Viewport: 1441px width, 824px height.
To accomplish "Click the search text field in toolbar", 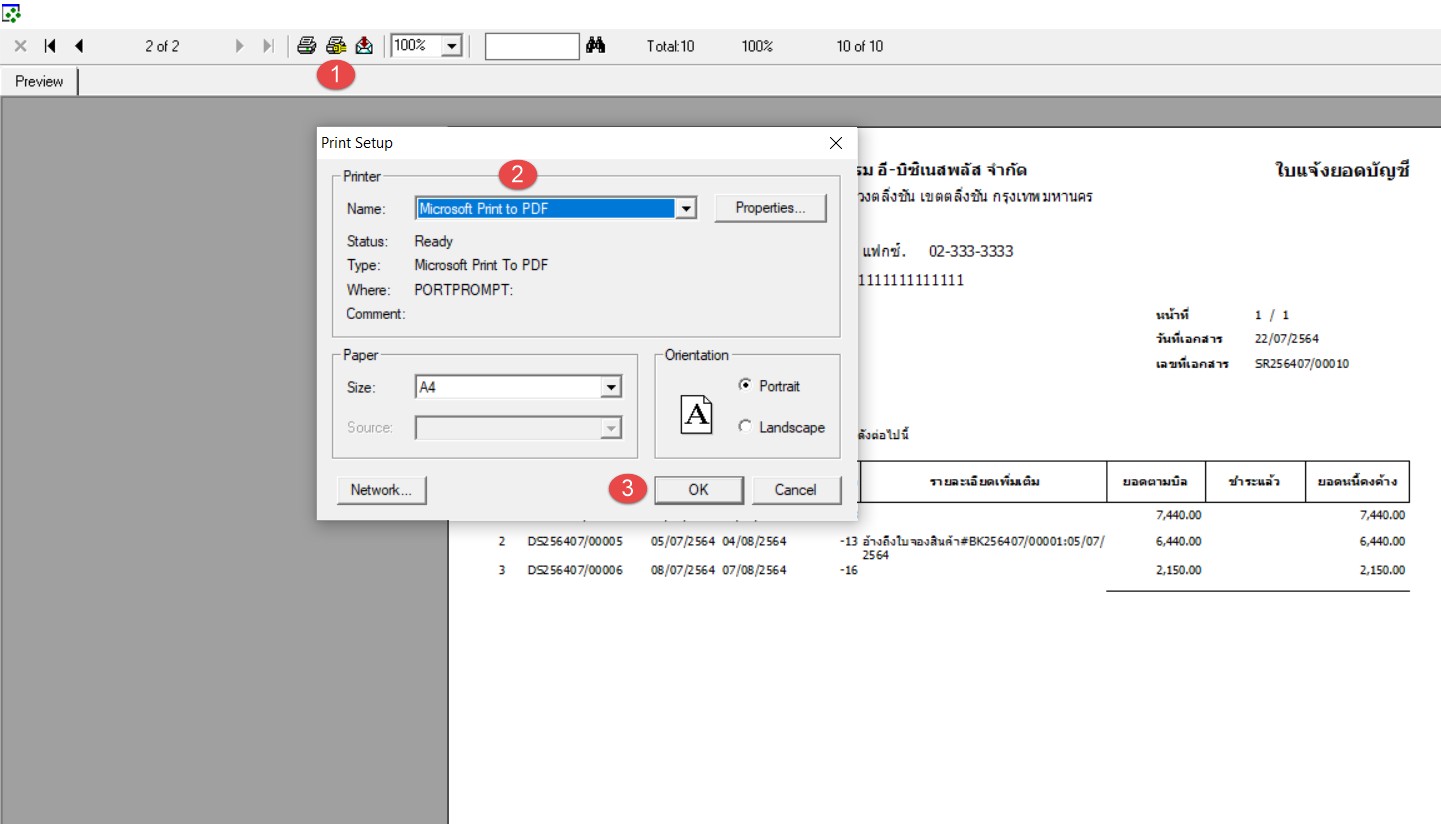I will 532,46.
